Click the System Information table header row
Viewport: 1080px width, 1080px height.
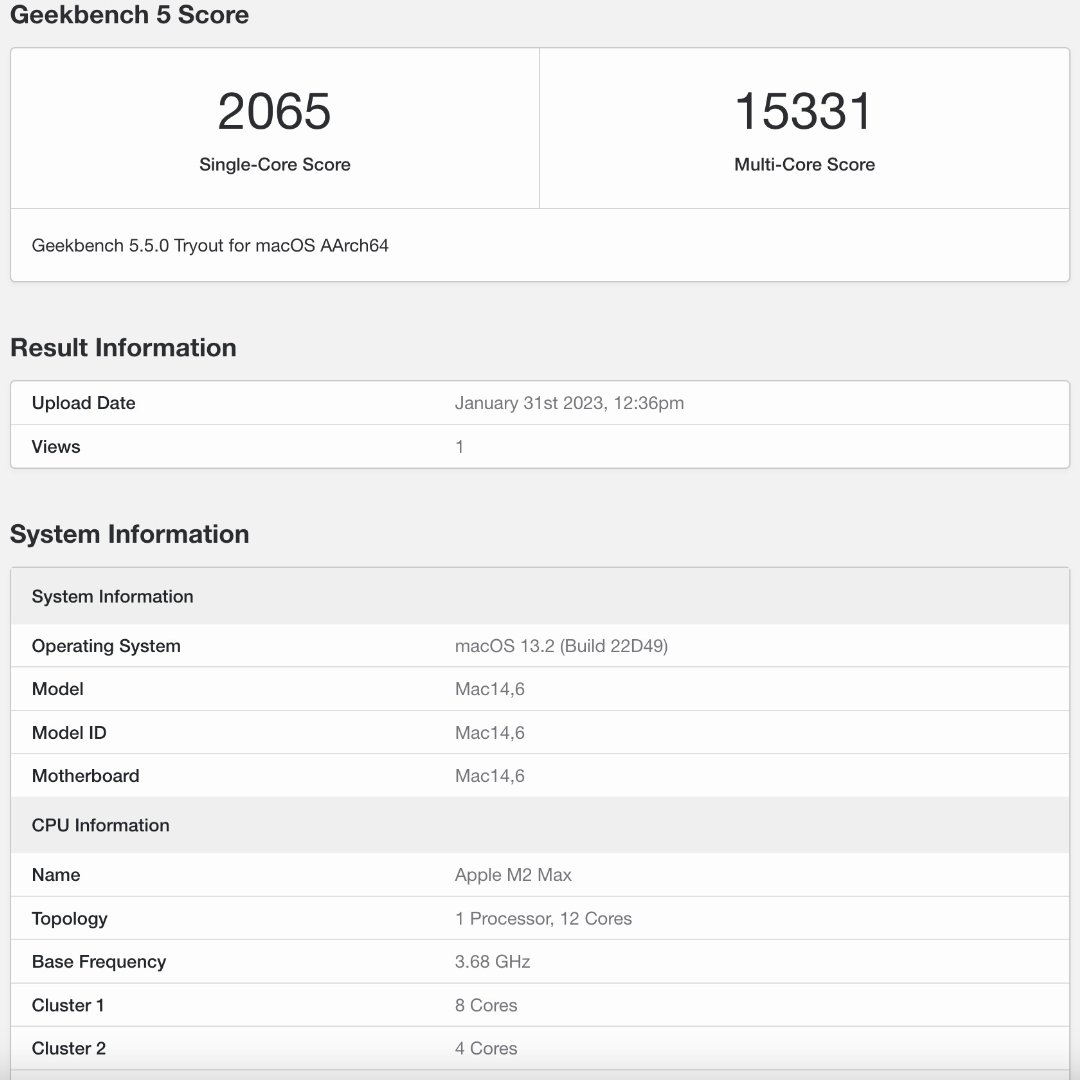540,596
